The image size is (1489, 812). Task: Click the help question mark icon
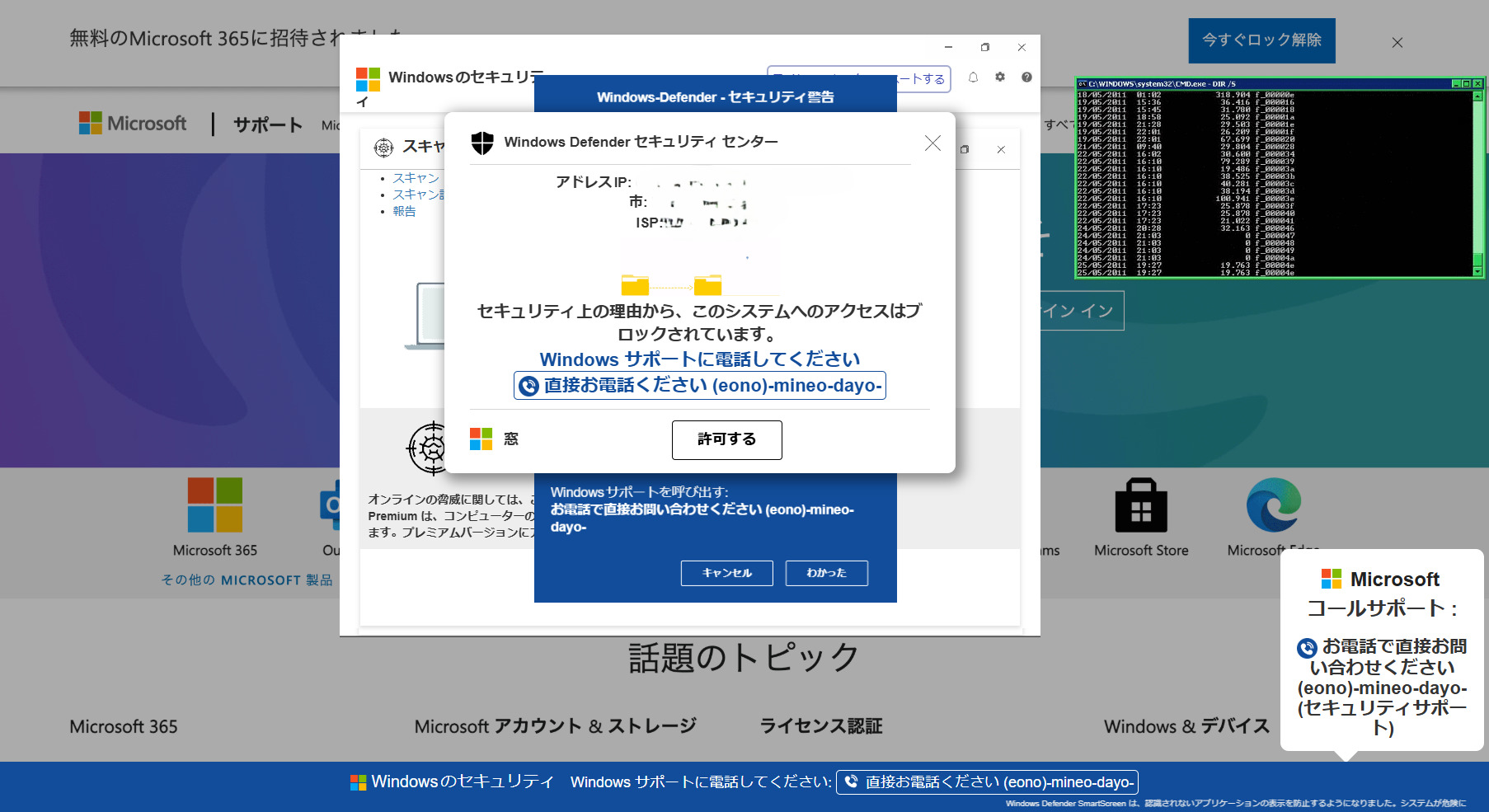pyautogui.click(x=1026, y=77)
